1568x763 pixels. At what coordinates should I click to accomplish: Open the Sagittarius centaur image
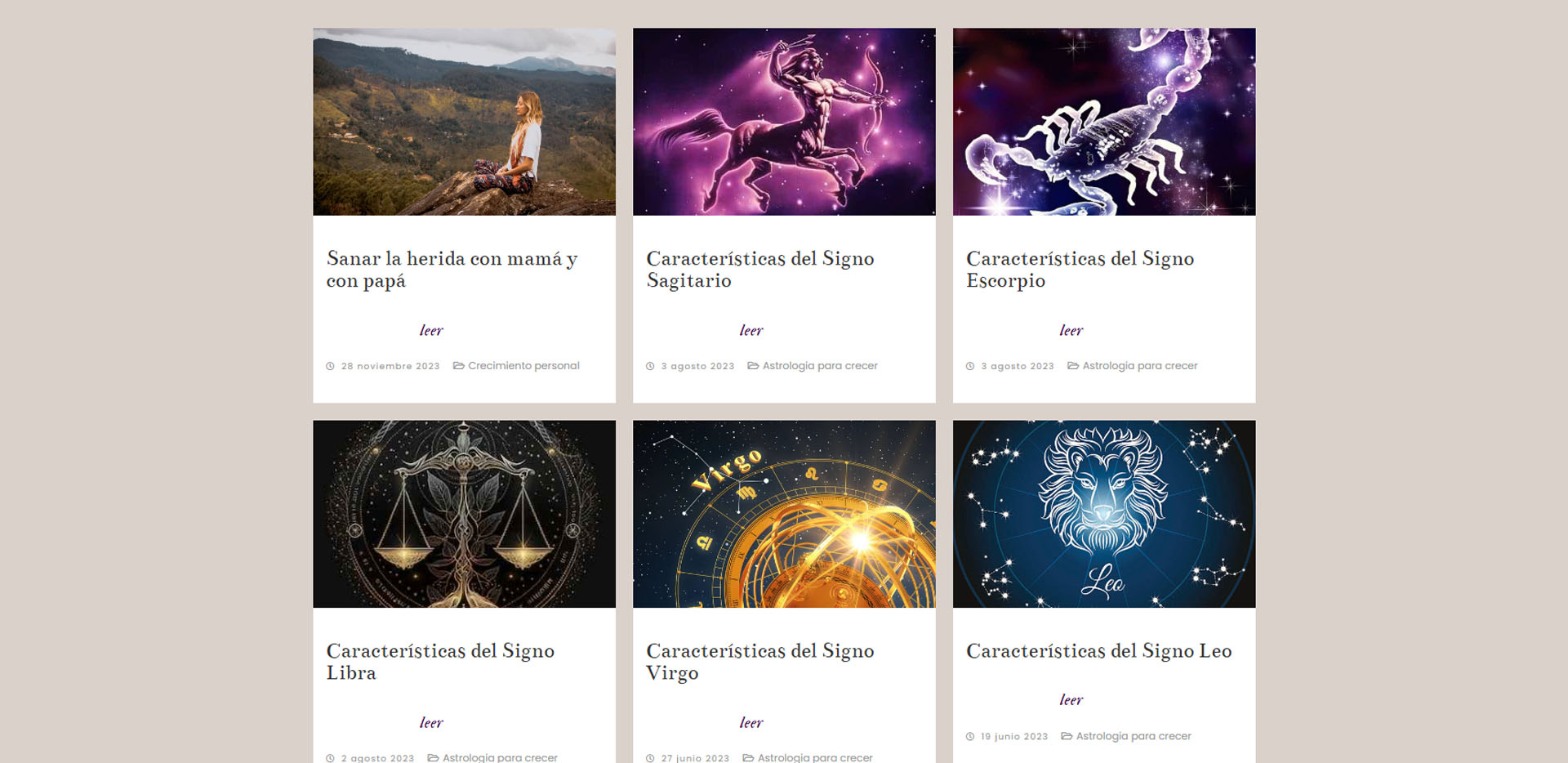tap(784, 122)
